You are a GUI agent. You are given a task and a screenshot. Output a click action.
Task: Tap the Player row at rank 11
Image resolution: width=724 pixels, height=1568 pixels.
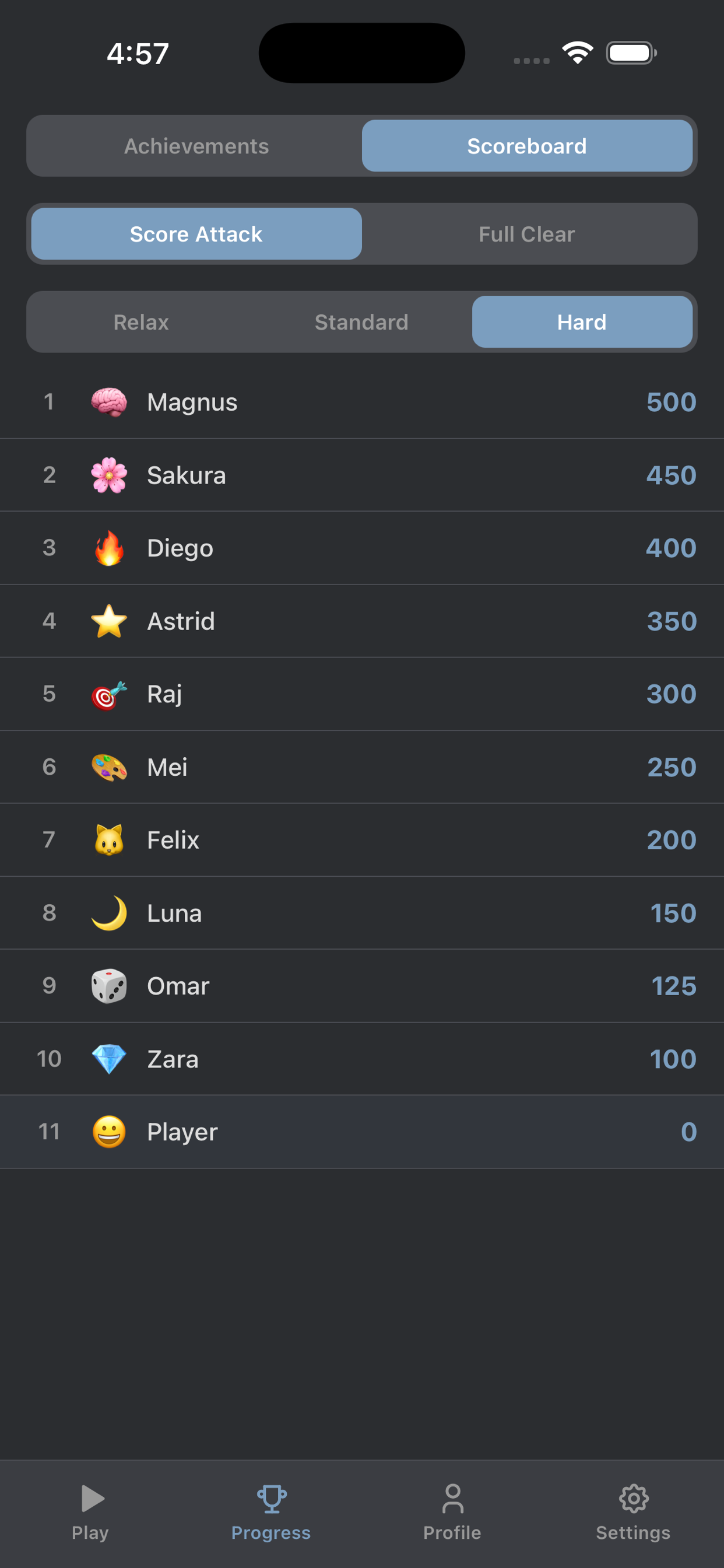pos(362,1132)
